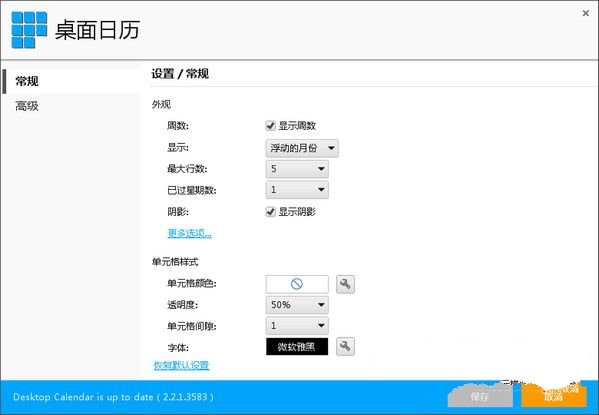Screen dimensions: 599x415
Task: Click the wrench icon beside cell color
Action: pos(345,284)
